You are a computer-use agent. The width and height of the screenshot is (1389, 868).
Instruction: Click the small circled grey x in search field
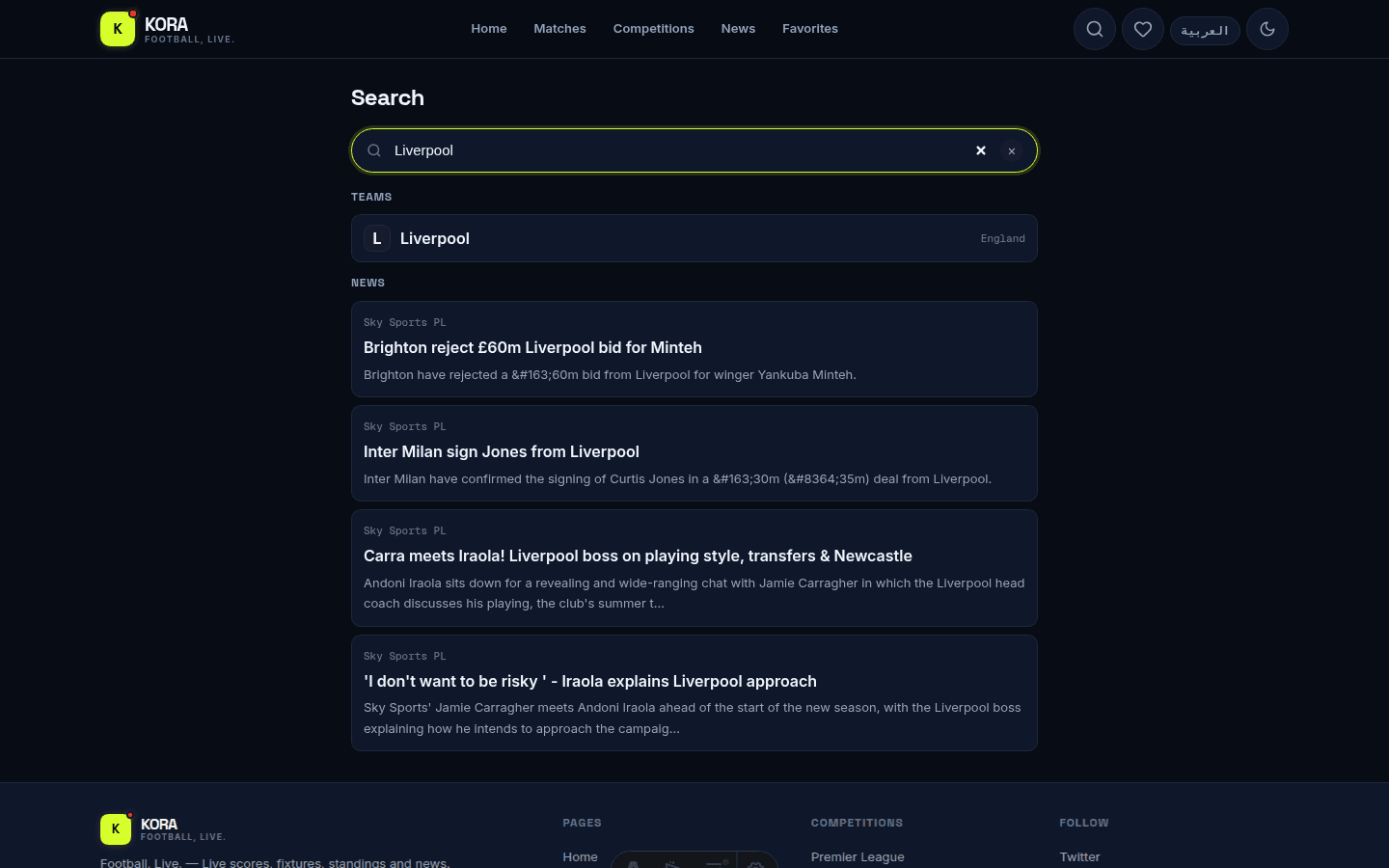point(1012,151)
